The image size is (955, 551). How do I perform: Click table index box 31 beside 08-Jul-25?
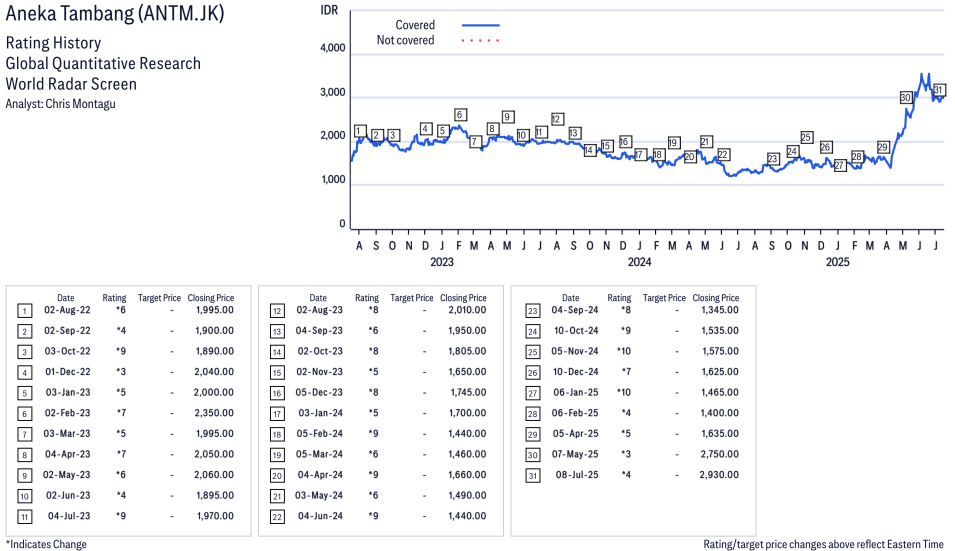[x=532, y=476]
